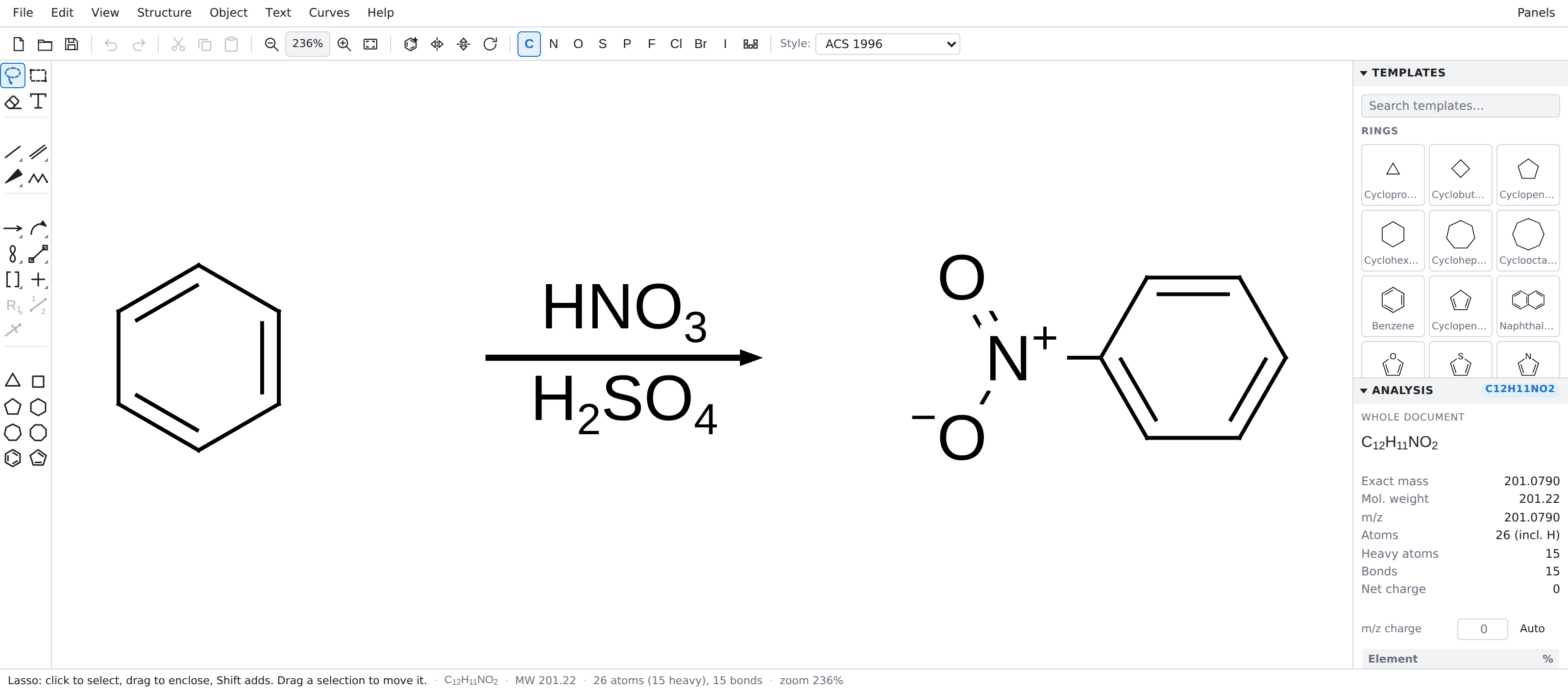Save the document
1568x692 pixels.
coord(72,44)
